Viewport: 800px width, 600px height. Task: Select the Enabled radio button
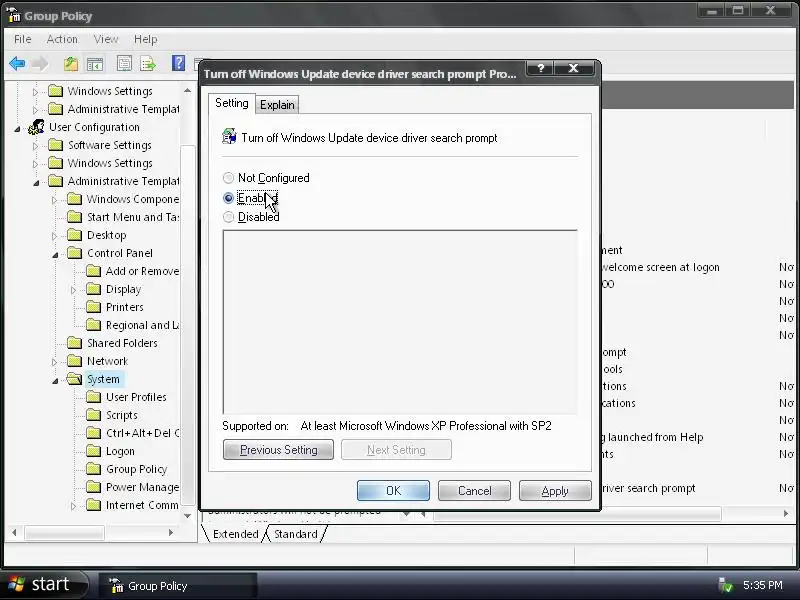(x=228, y=197)
